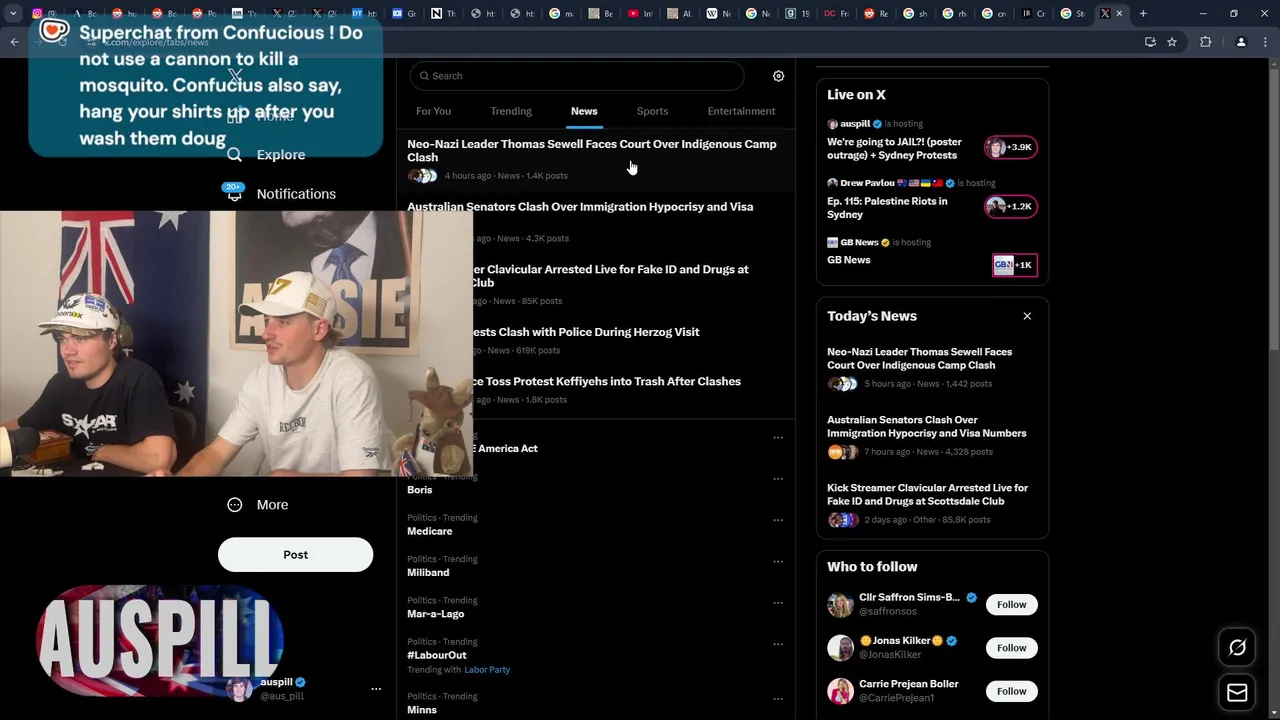Open Mar-a-Lago trending topic
This screenshot has height=720, width=1280.
tap(435, 614)
